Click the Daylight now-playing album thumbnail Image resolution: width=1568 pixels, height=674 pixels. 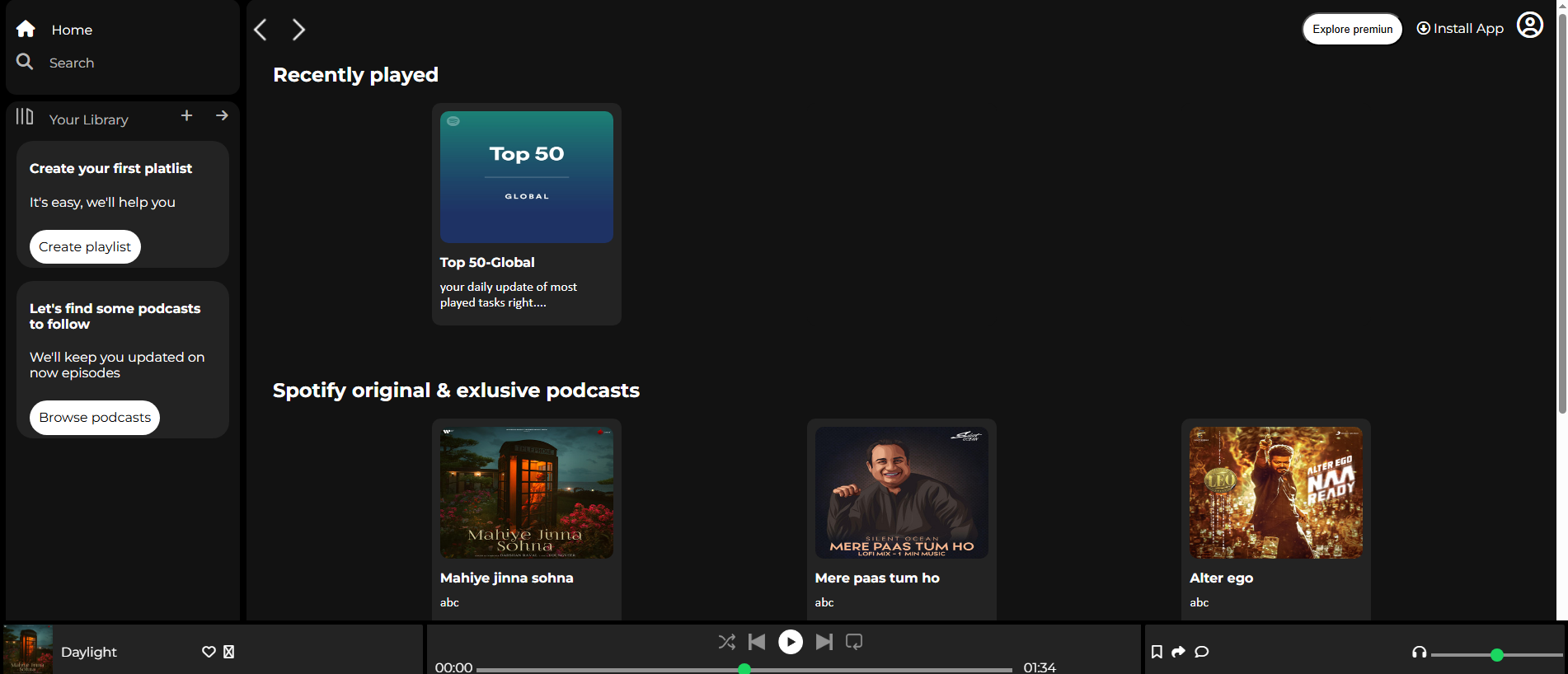click(28, 649)
